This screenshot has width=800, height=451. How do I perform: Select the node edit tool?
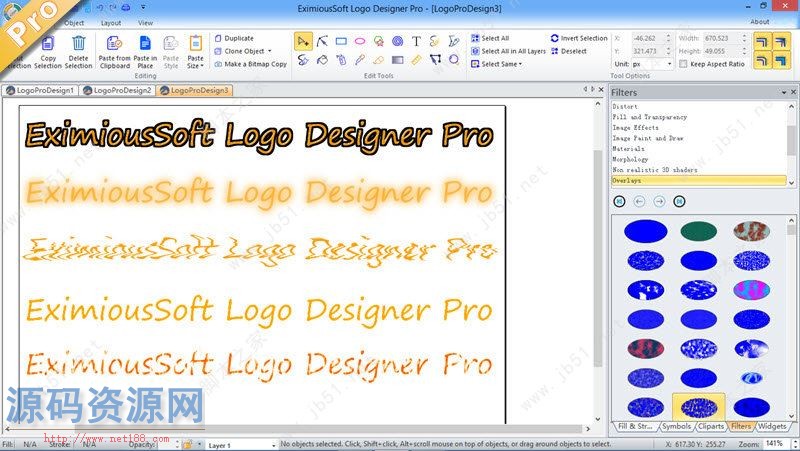pyautogui.click(x=322, y=41)
